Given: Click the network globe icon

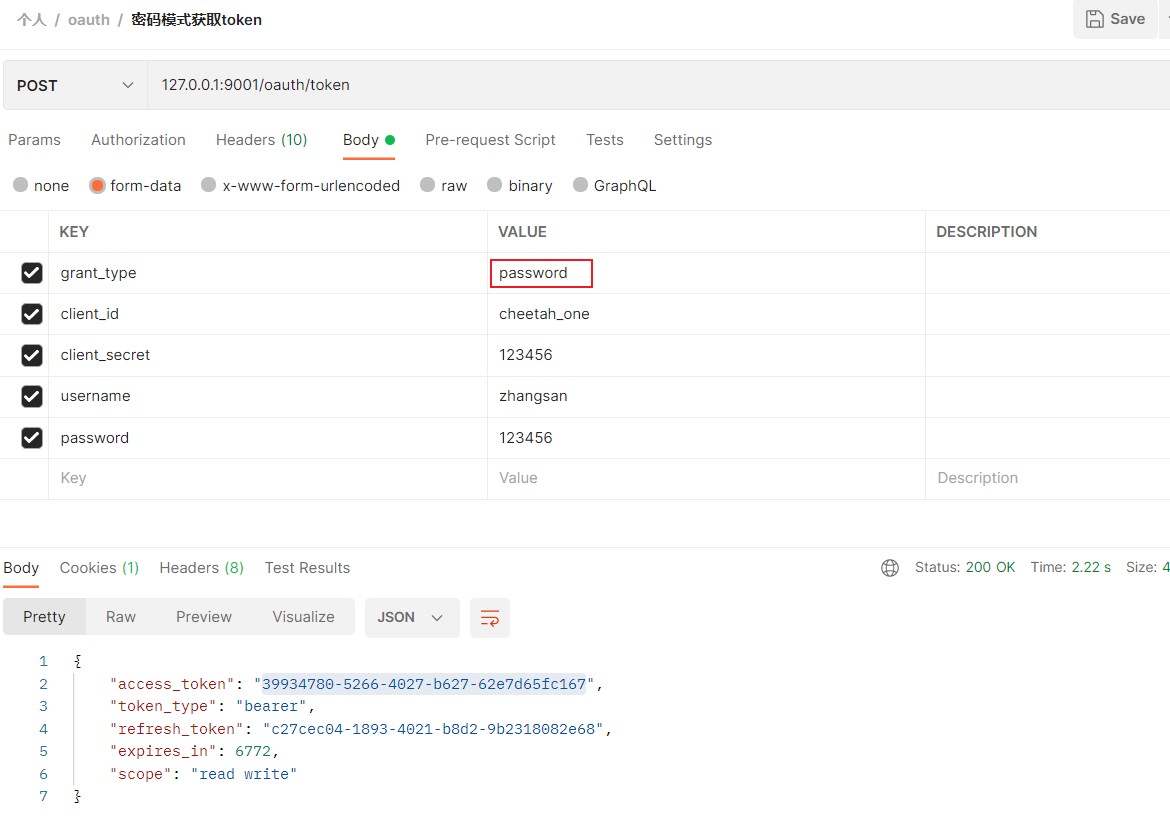Looking at the screenshot, I should (889, 568).
